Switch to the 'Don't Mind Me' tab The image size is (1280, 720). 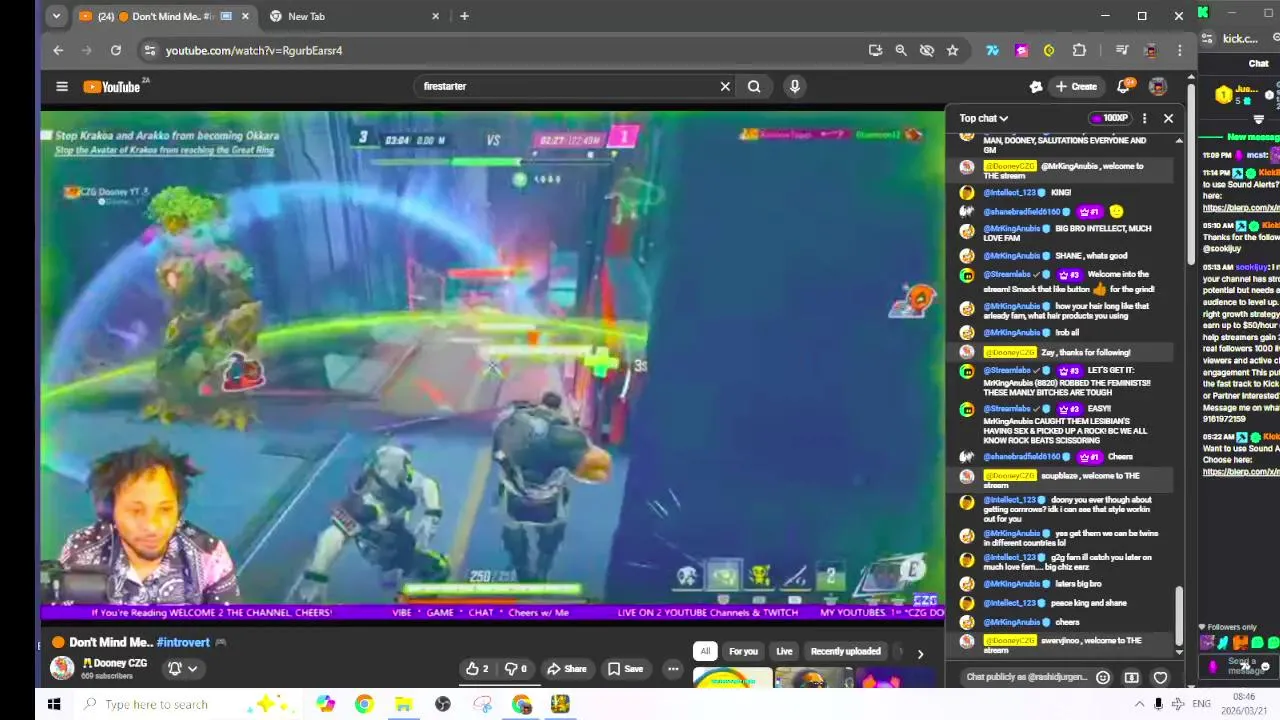163,16
